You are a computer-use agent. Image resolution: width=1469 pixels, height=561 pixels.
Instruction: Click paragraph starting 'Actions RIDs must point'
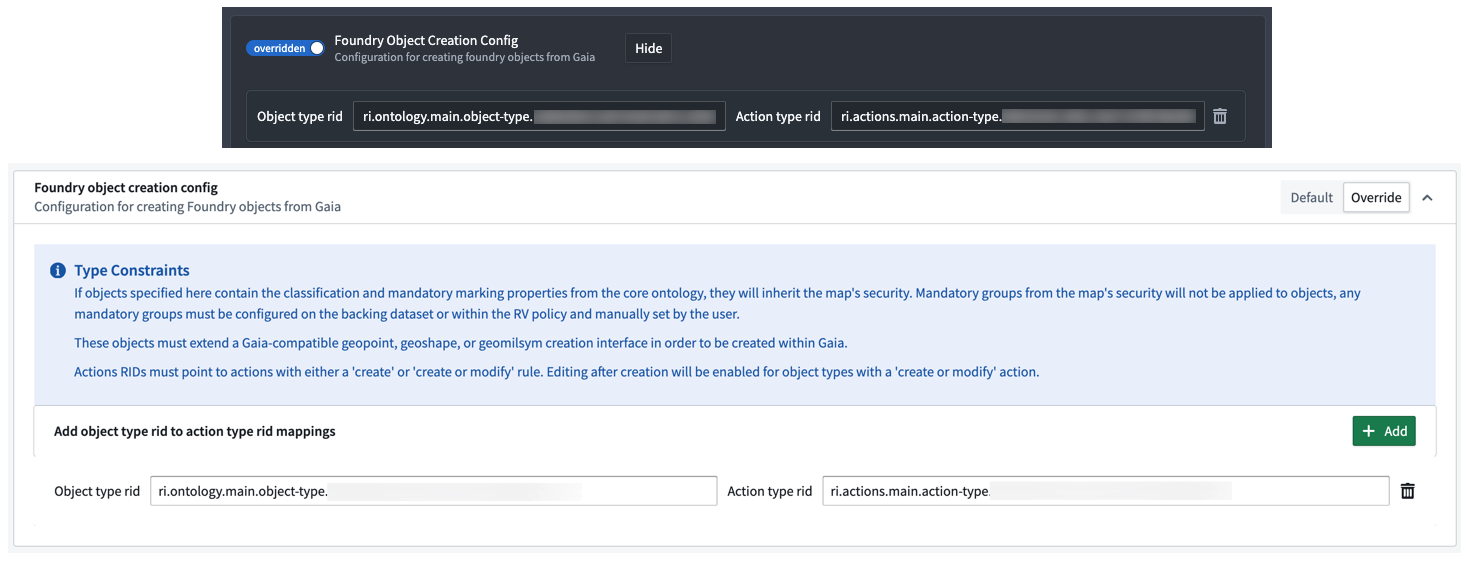pos(557,372)
